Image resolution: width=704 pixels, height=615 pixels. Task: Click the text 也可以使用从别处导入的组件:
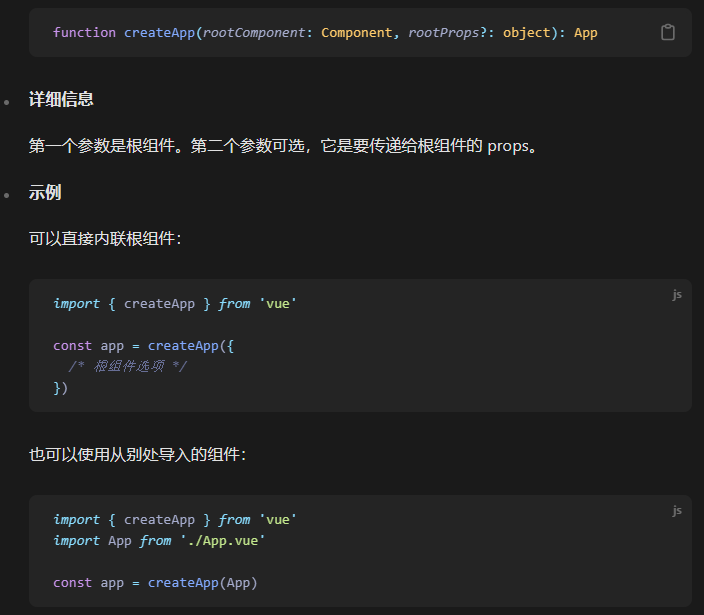137,455
